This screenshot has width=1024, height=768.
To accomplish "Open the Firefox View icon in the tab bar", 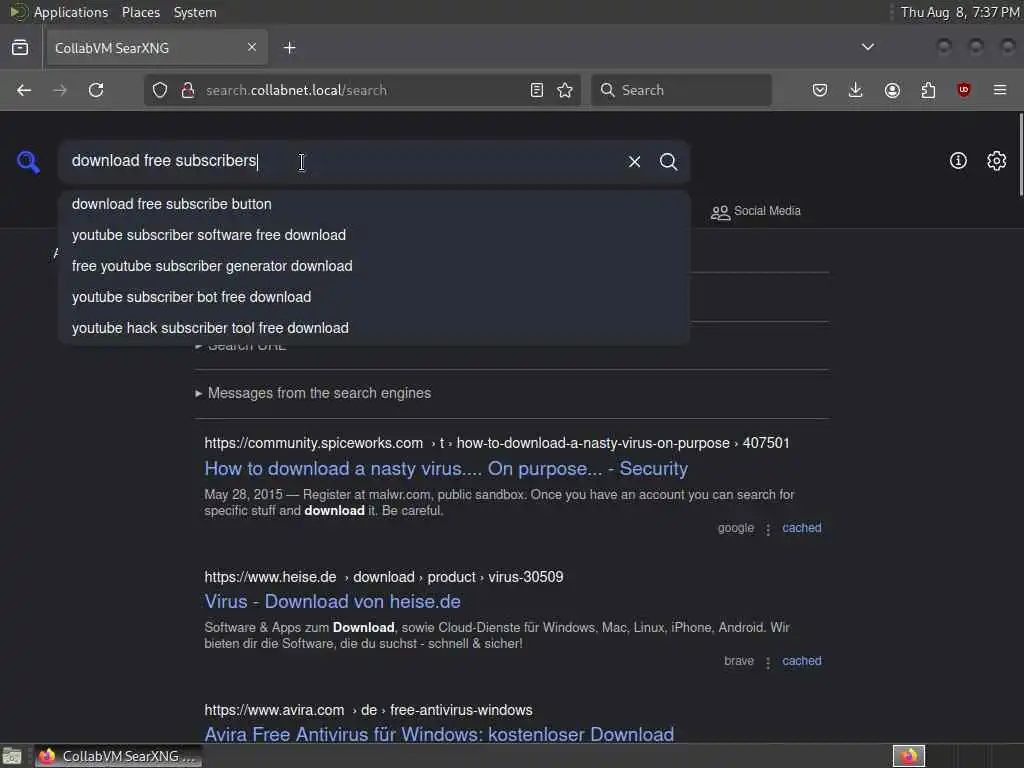I will [20, 48].
